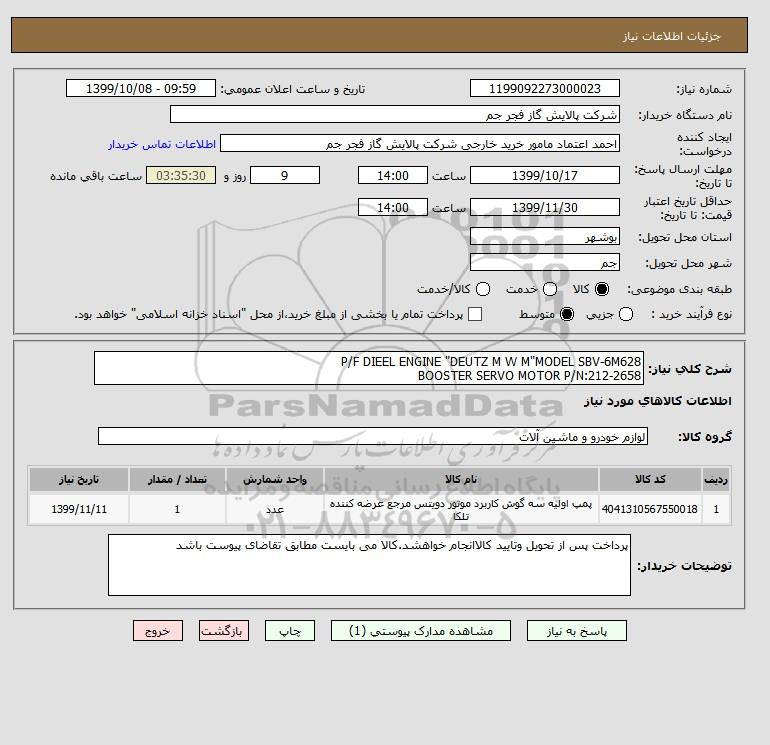This screenshot has height=745, width=770.
Task: Click the delivery province field بوشهر
Action: (545, 237)
